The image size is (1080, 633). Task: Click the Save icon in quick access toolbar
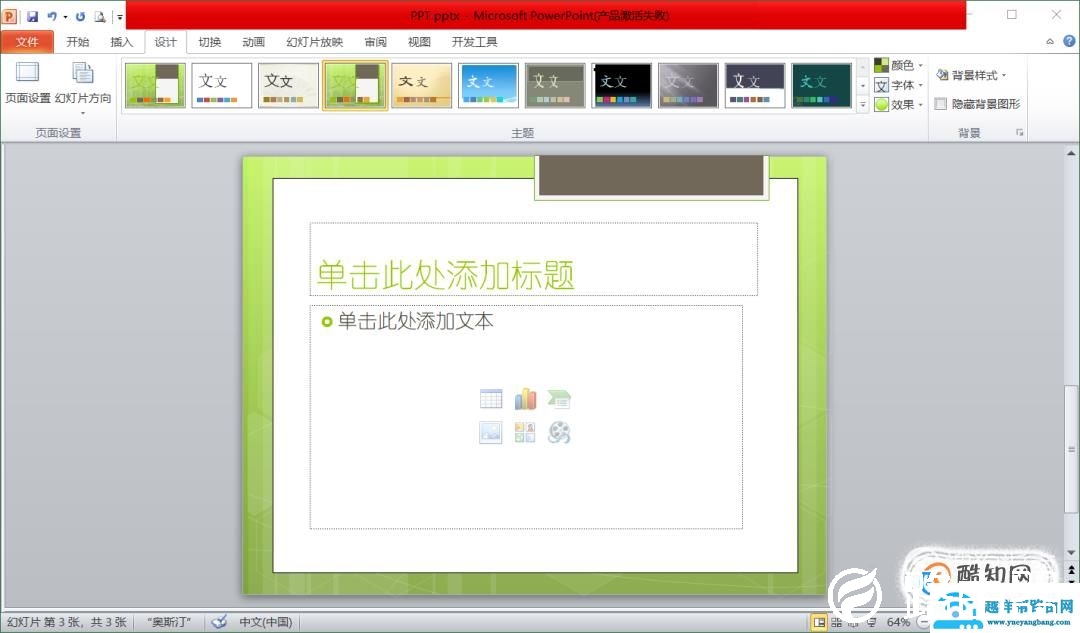tap(32, 17)
